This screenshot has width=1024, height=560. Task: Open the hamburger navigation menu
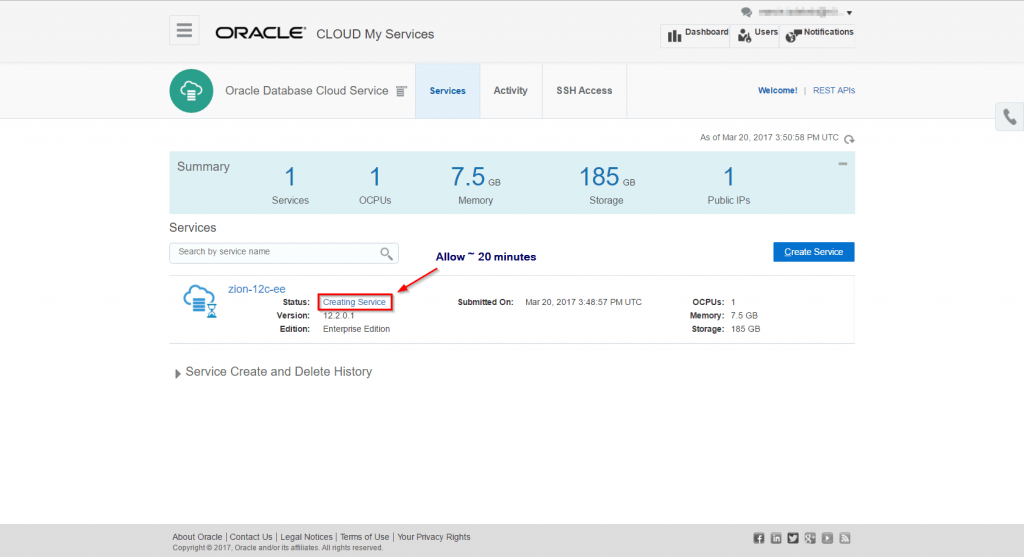pos(184,30)
